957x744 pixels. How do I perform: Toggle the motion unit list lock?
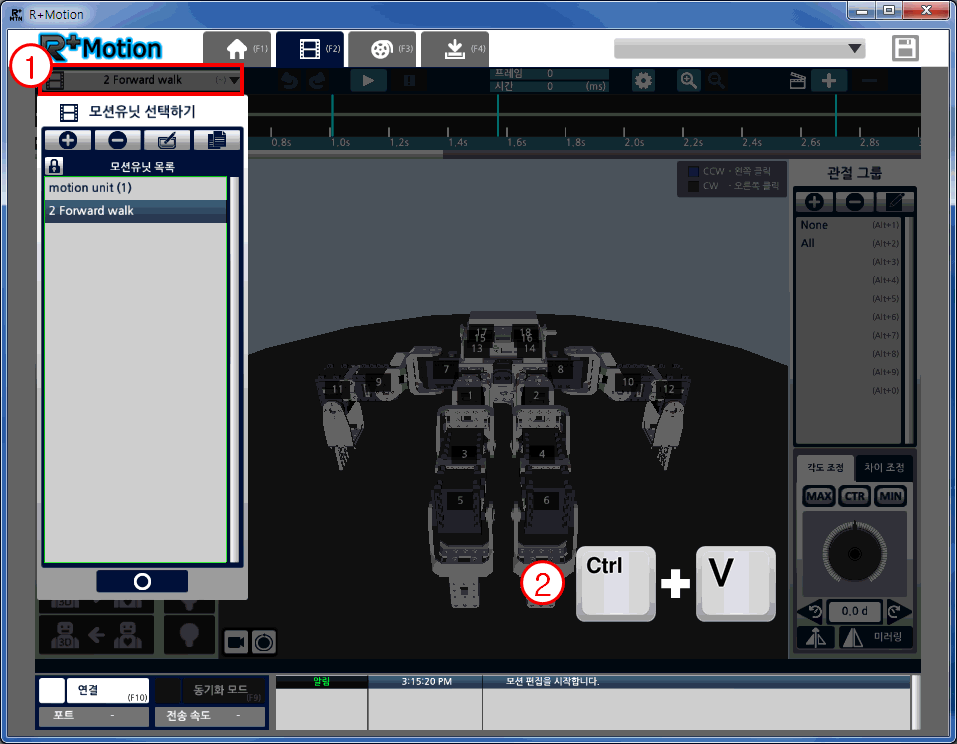(x=54, y=166)
